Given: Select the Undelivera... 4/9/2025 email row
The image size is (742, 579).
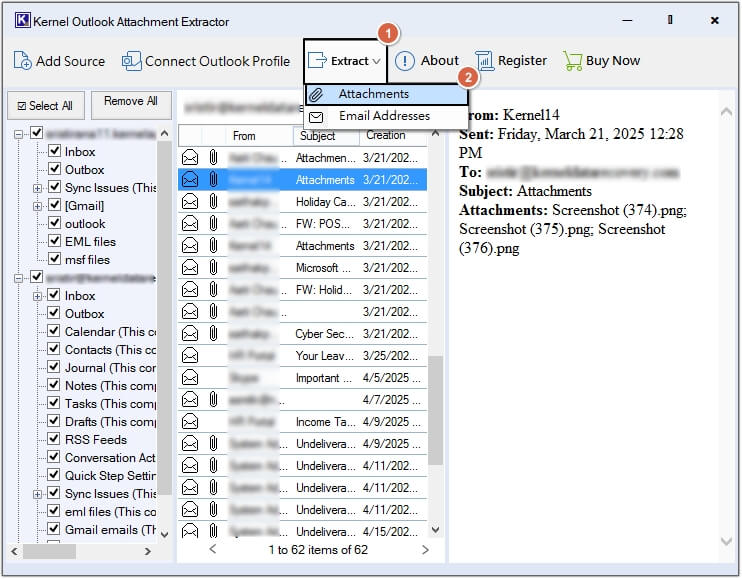Looking at the screenshot, I should pyautogui.click(x=303, y=444).
